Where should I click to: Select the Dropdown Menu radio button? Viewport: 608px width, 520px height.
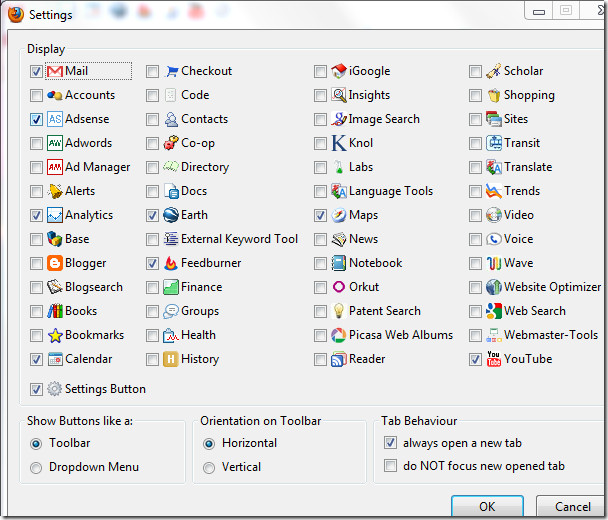coord(37,467)
